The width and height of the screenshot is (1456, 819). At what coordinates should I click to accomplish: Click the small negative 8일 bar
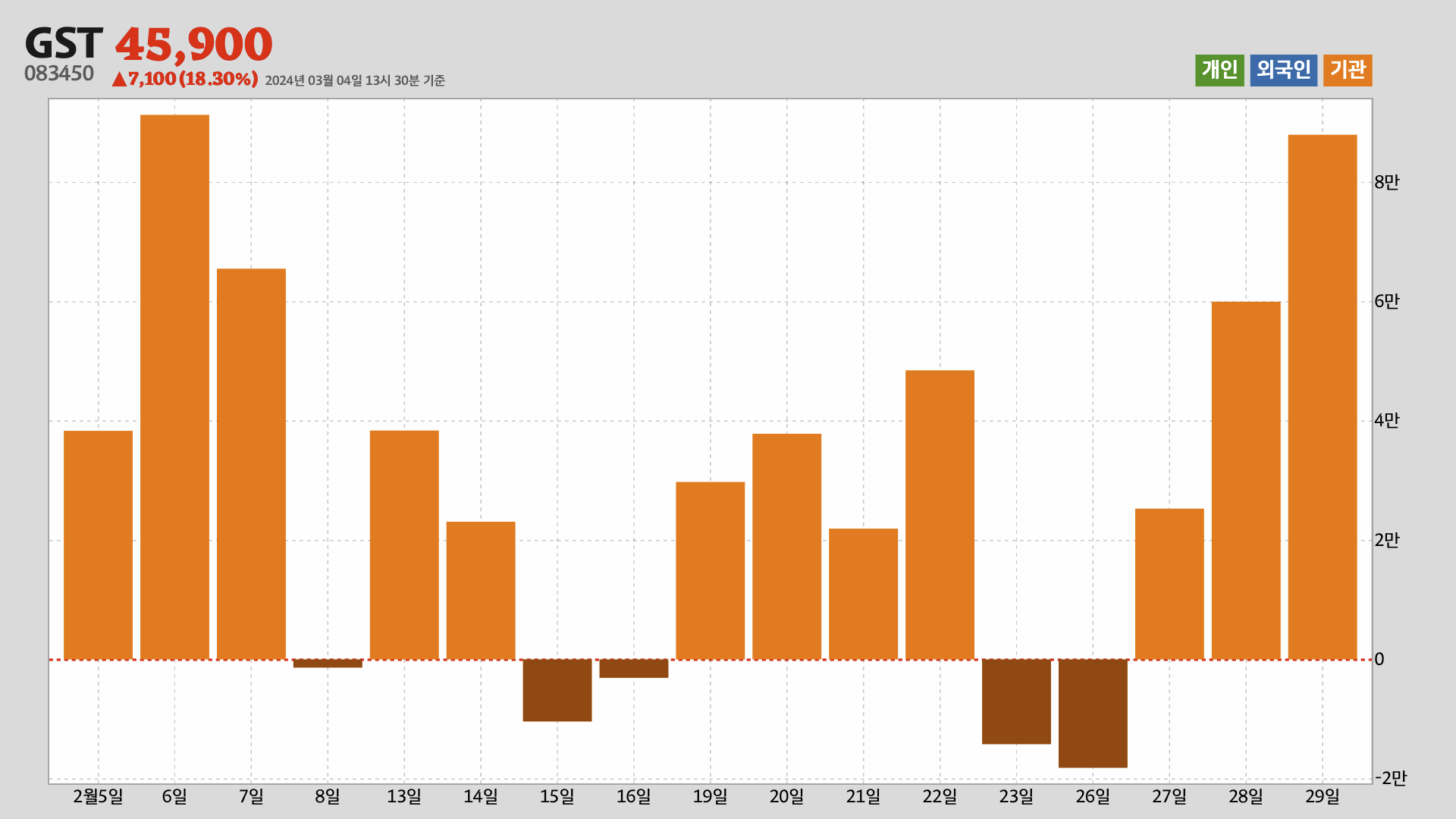(328, 664)
